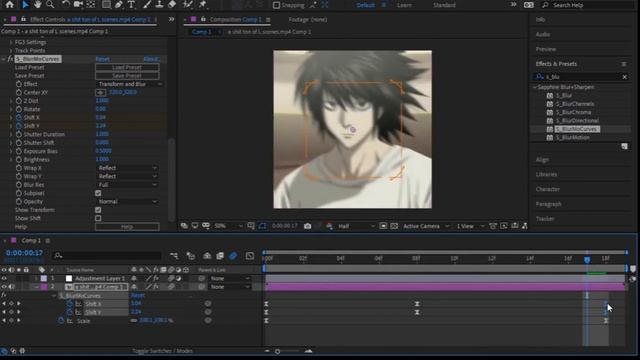Expand the Track Points group

coord(11,51)
